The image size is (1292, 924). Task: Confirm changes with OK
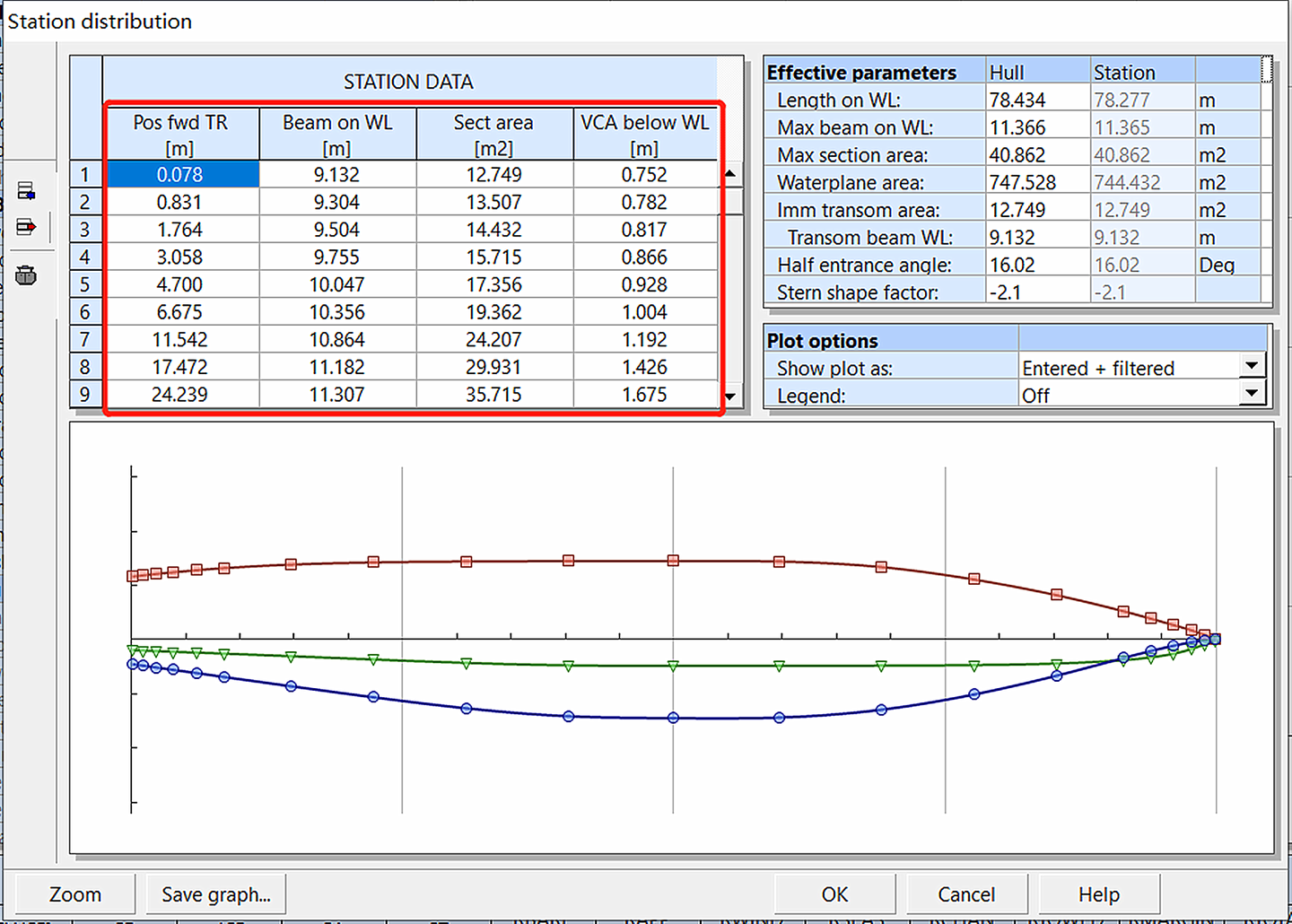(x=834, y=893)
